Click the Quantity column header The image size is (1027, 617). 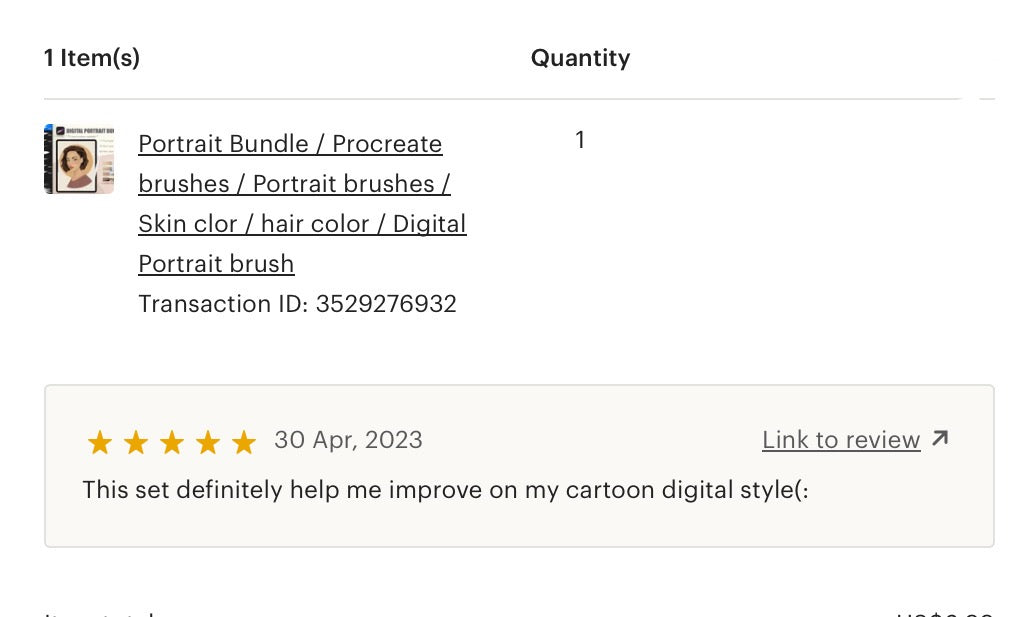(x=580, y=58)
